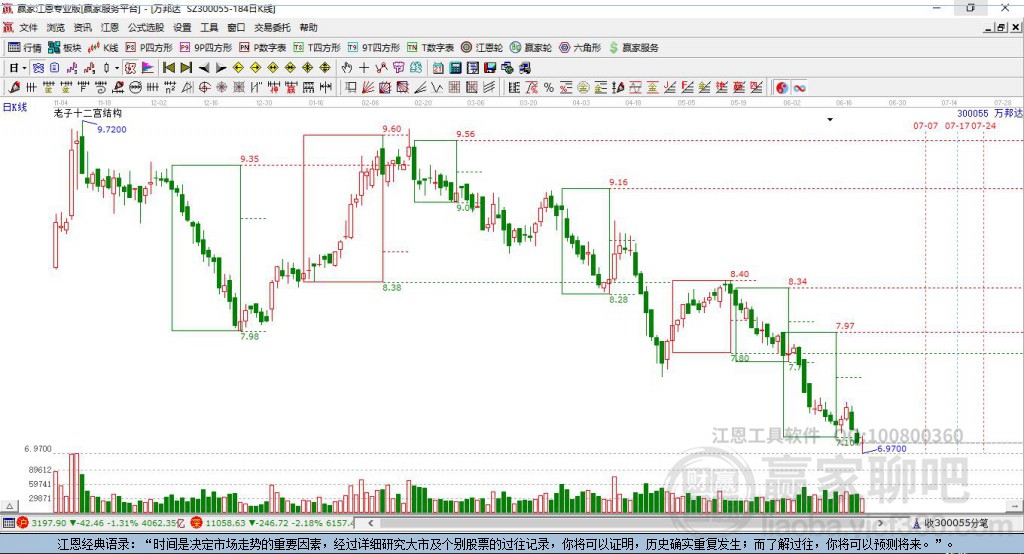Open the 公式选股 menu
The height and width of the screenshot is (554, 1024).
click(146, 27)
